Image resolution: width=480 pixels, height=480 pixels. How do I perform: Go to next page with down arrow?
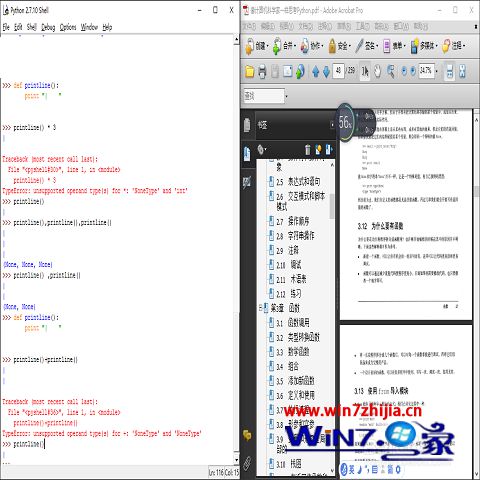[326, 71]
